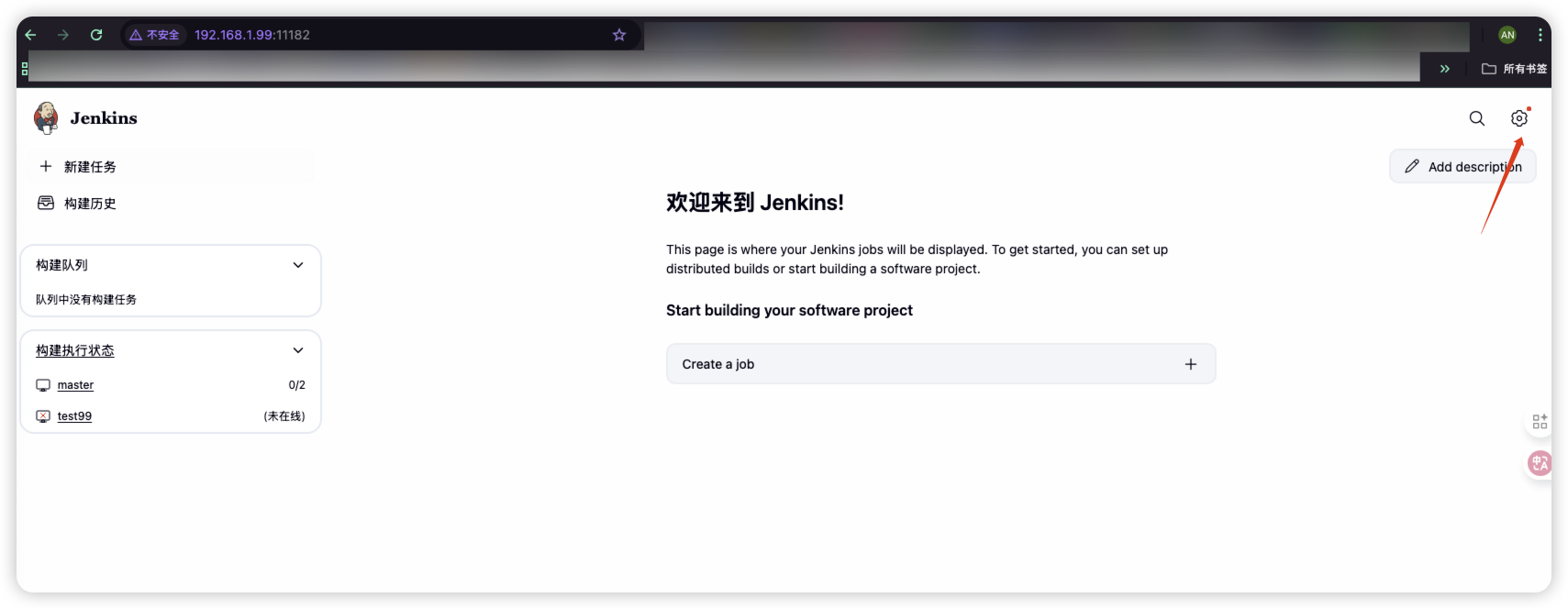Click the address bar showing 192.168.1.99:11182

pos(252,35)
